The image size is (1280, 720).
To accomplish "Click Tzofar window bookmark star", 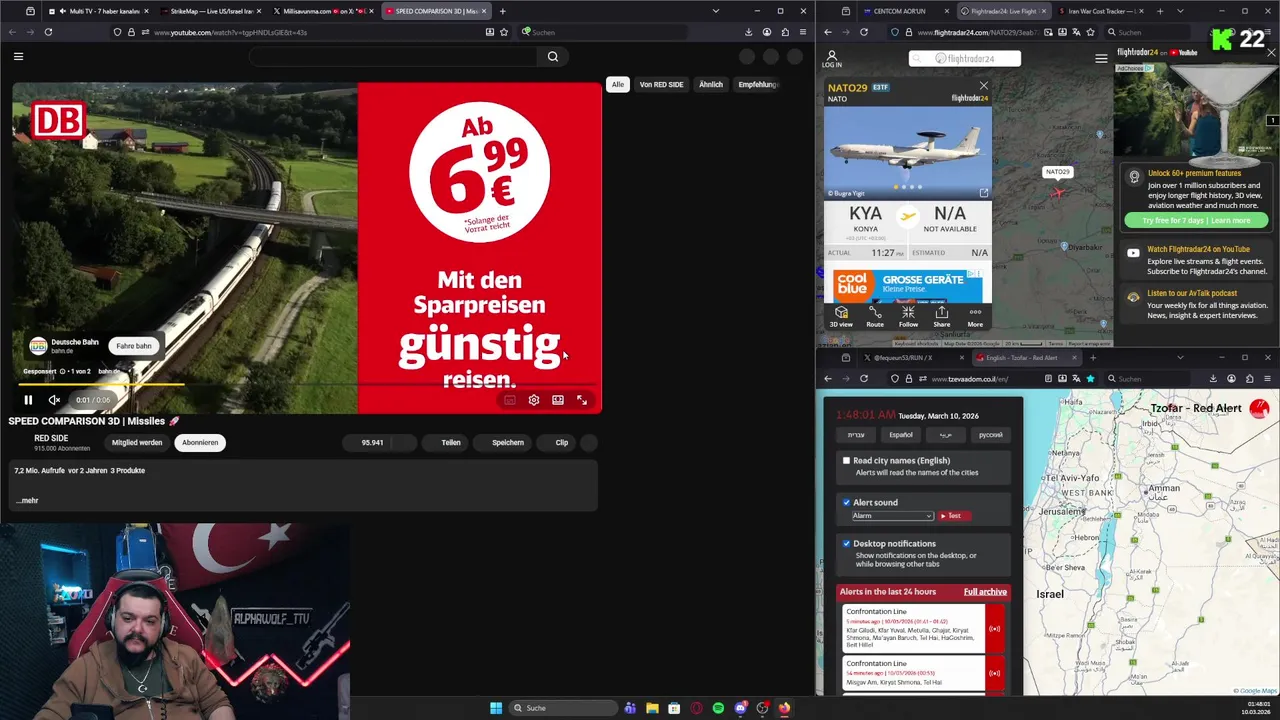I will point(1090,379).
